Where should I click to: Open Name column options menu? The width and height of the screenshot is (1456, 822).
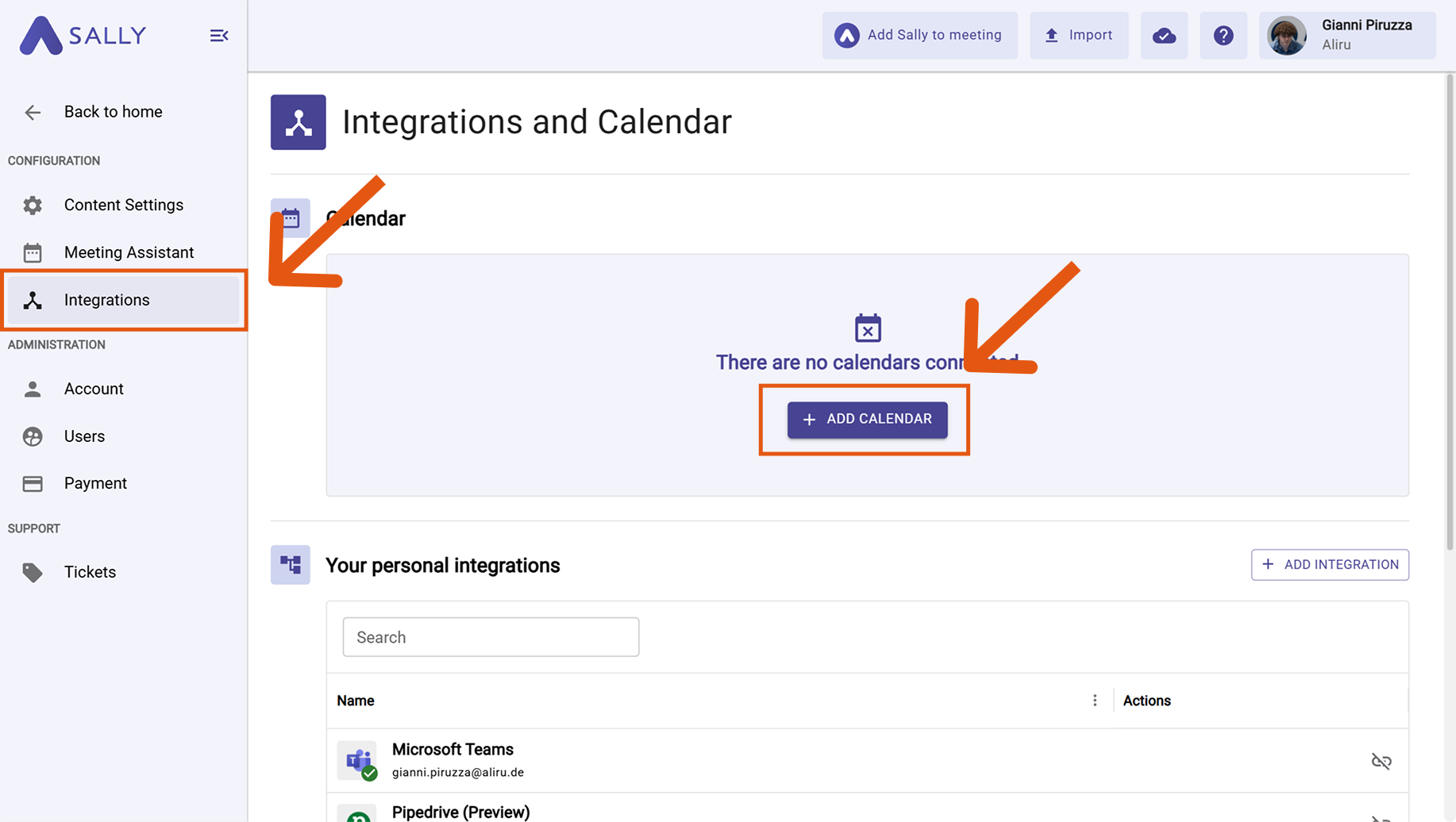1095,701
